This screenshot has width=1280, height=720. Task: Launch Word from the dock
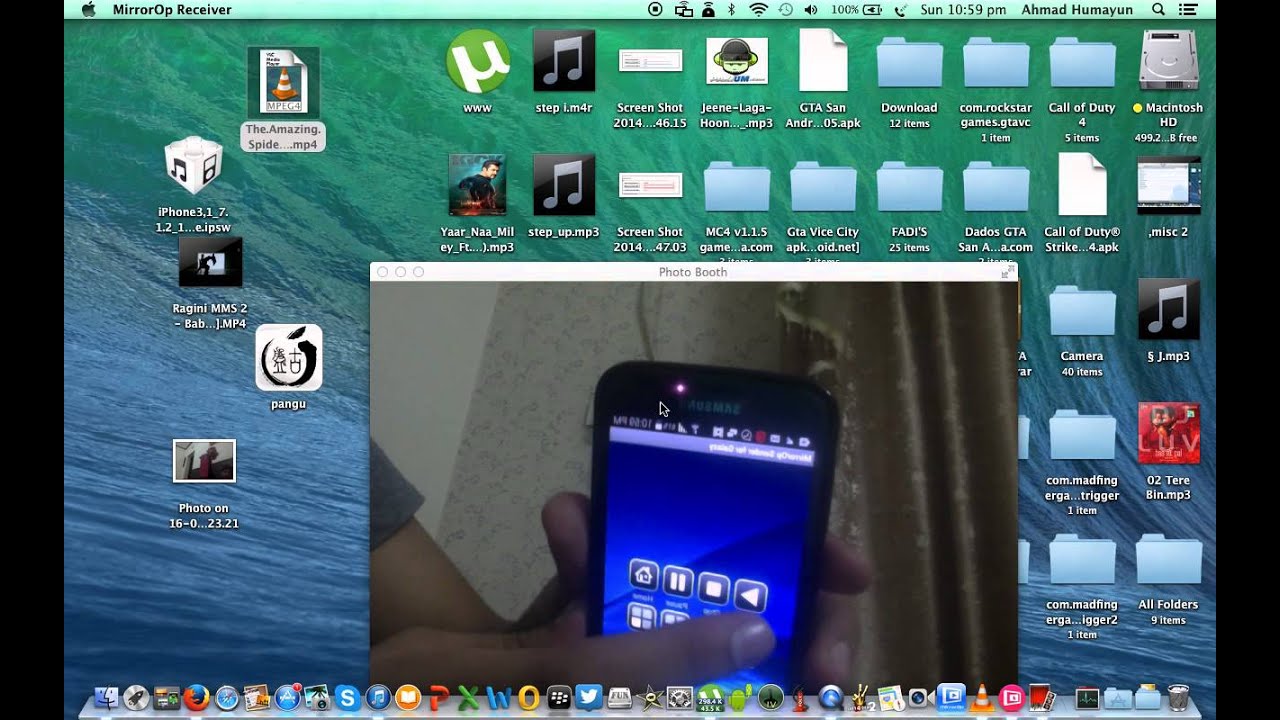(x=498, y=698)
